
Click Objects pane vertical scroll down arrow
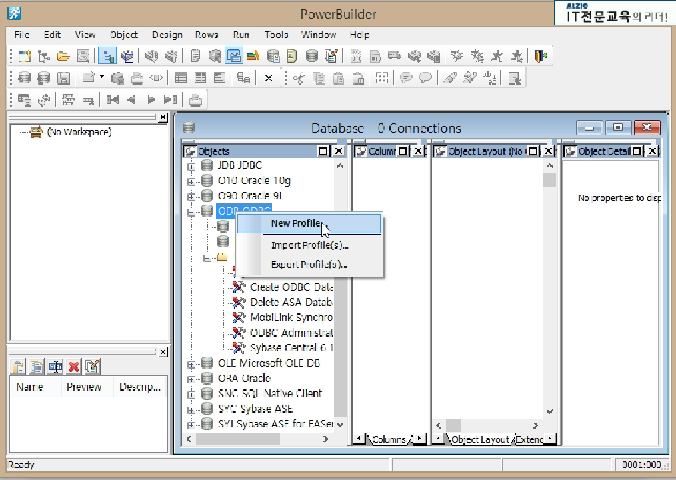point(340,425)
